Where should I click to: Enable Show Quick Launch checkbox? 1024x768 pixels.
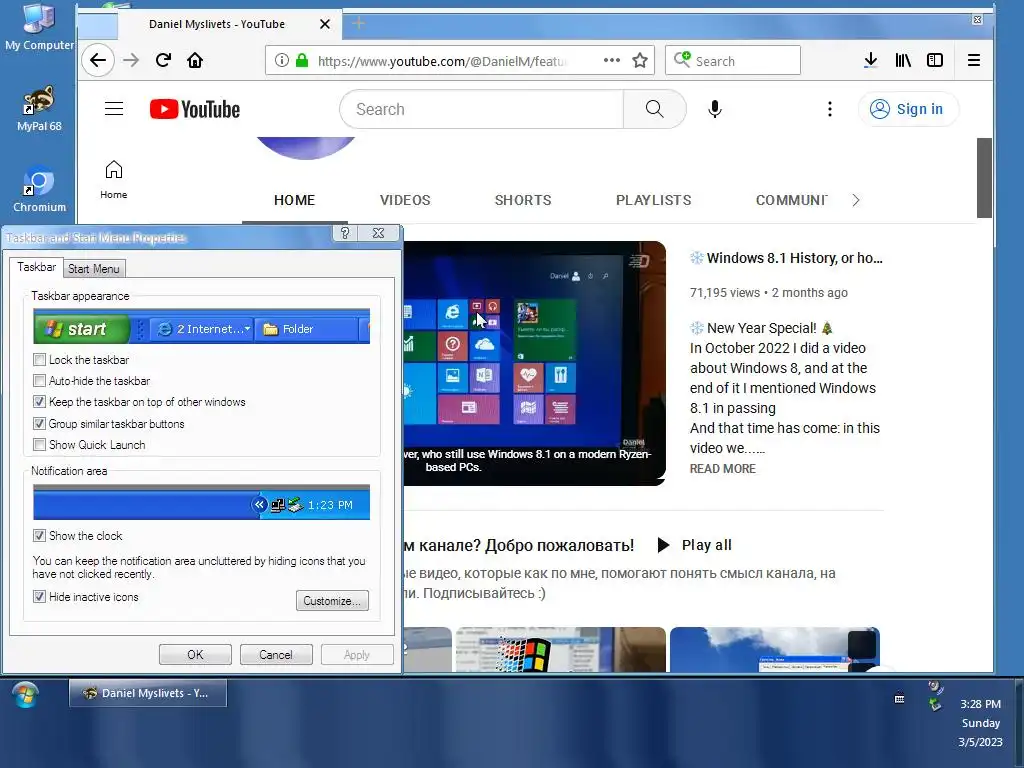pos(39,445)
